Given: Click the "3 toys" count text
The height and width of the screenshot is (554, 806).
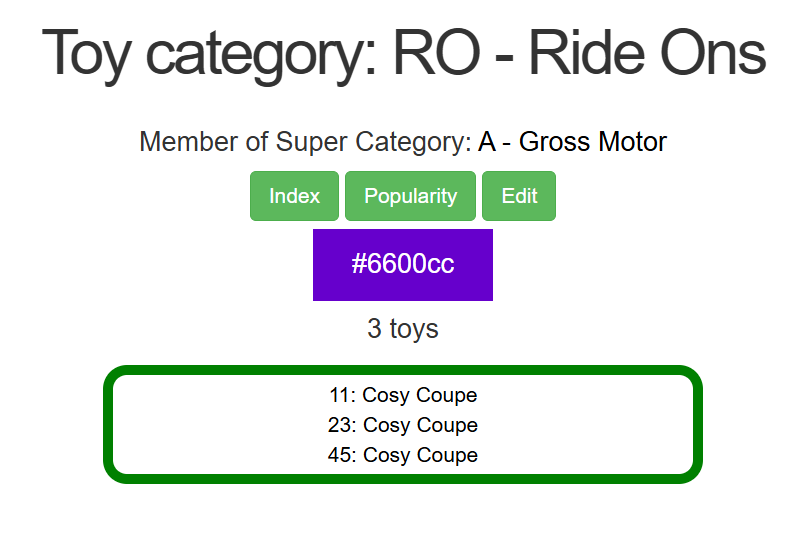Looking at the screenshot, I should click(x=403, y=328).
